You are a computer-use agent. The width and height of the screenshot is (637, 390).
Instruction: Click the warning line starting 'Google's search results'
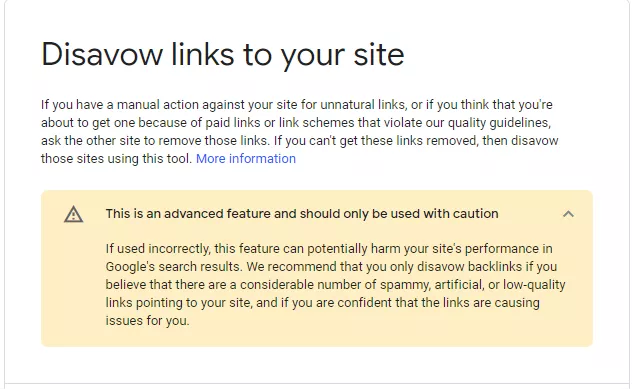[x=331, y=266]
